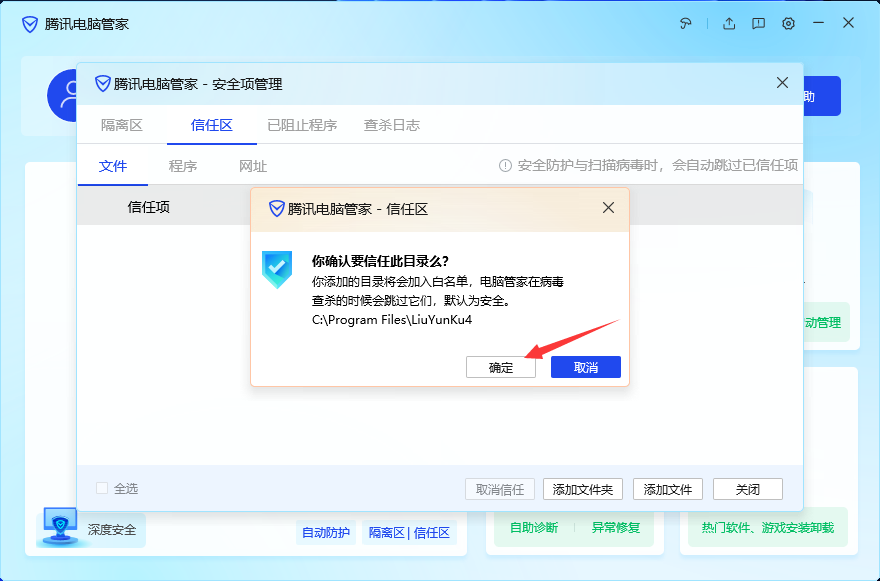This screenshot has height=581, width=880.
Task: Open the feedback message icon
Action: [x=759, y=23]
